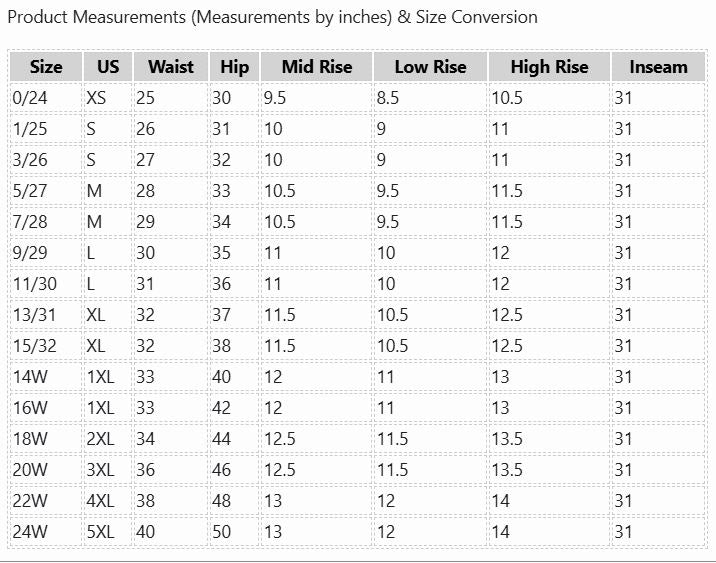The image size is (716, 563).
Task: Select the 3XL cell in US column
Action: 101,470
